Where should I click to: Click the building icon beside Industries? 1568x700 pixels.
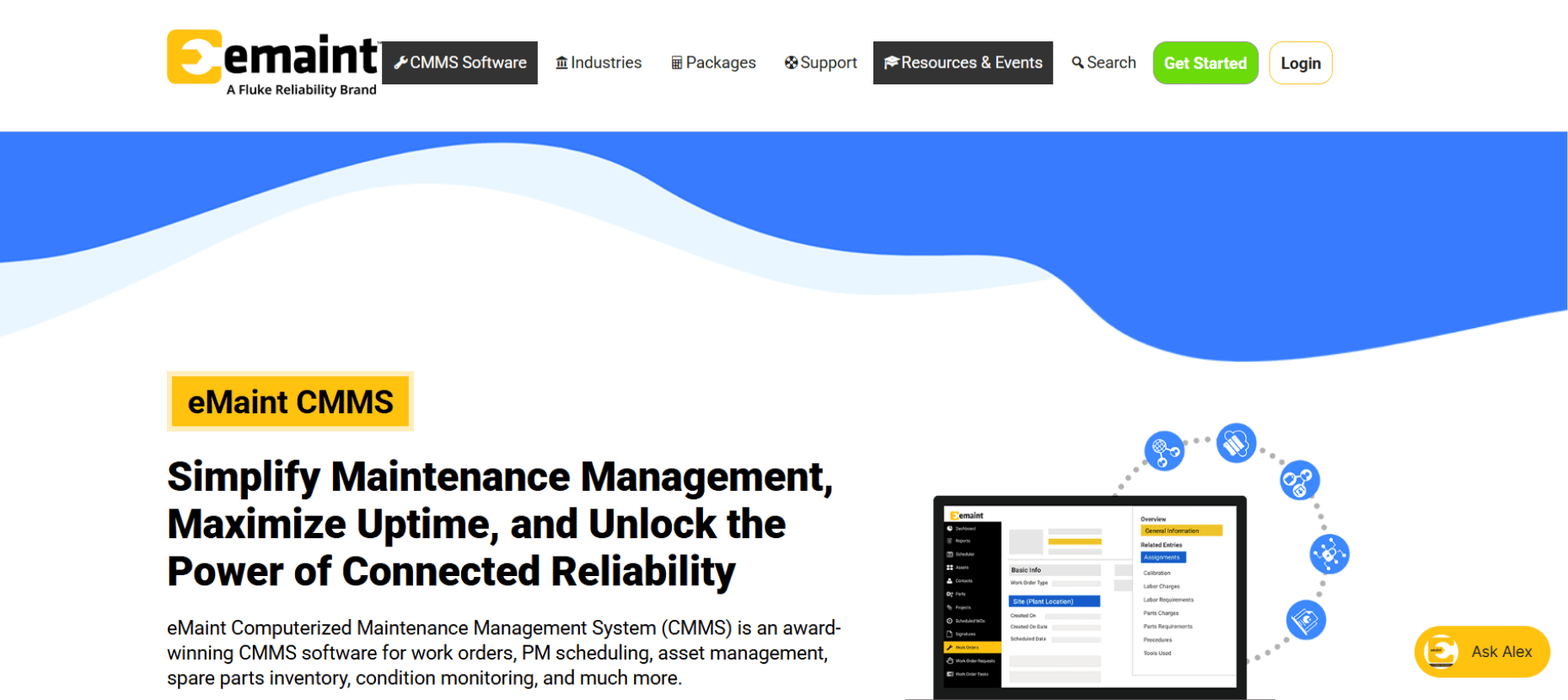(x=561, y=62)
